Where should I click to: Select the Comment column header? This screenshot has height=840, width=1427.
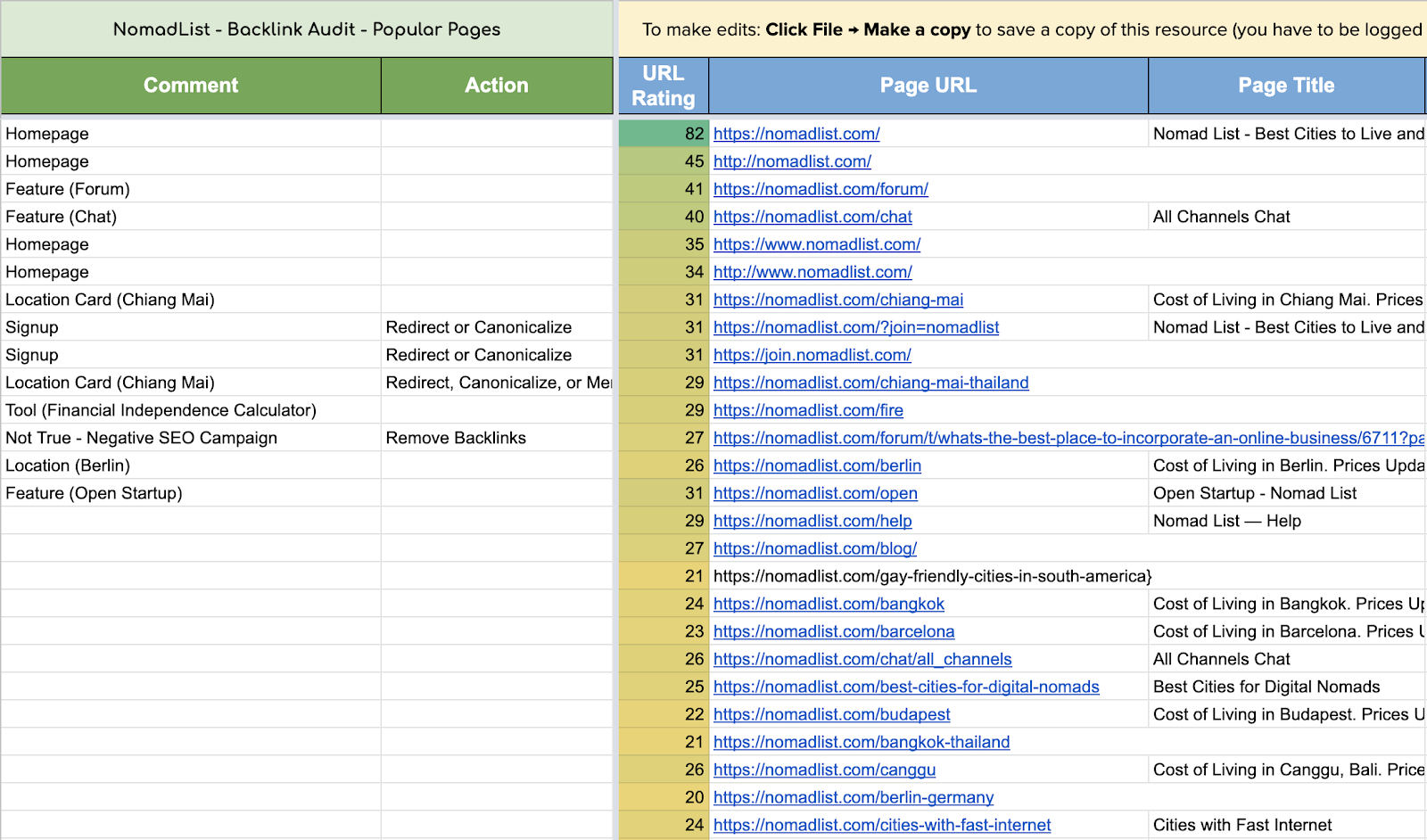click(191, 86)
